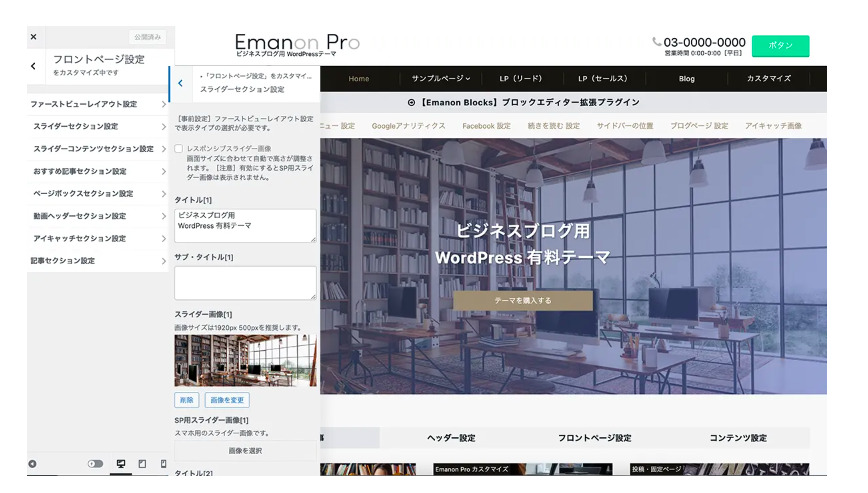Click the circle icon before Emanon Blocks
Screen dimensions: 868x493
(x=411, y=102)
